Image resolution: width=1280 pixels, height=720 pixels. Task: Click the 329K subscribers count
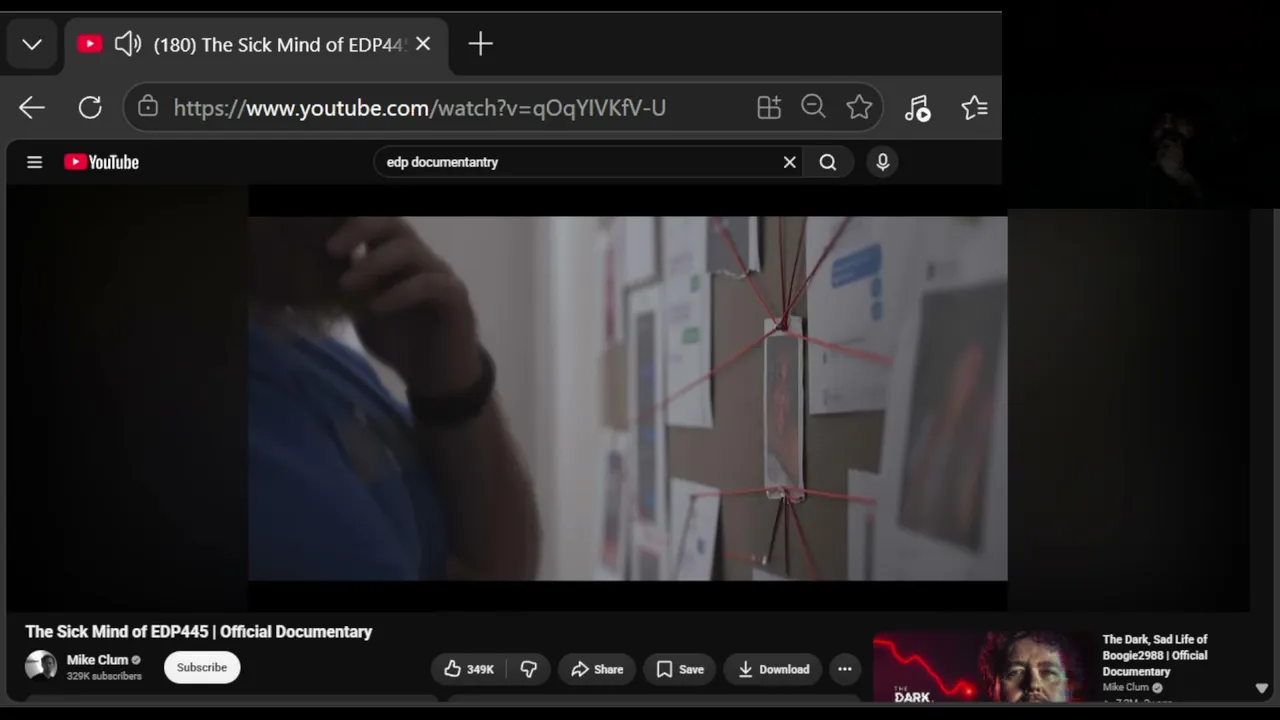tap(104, 676)
